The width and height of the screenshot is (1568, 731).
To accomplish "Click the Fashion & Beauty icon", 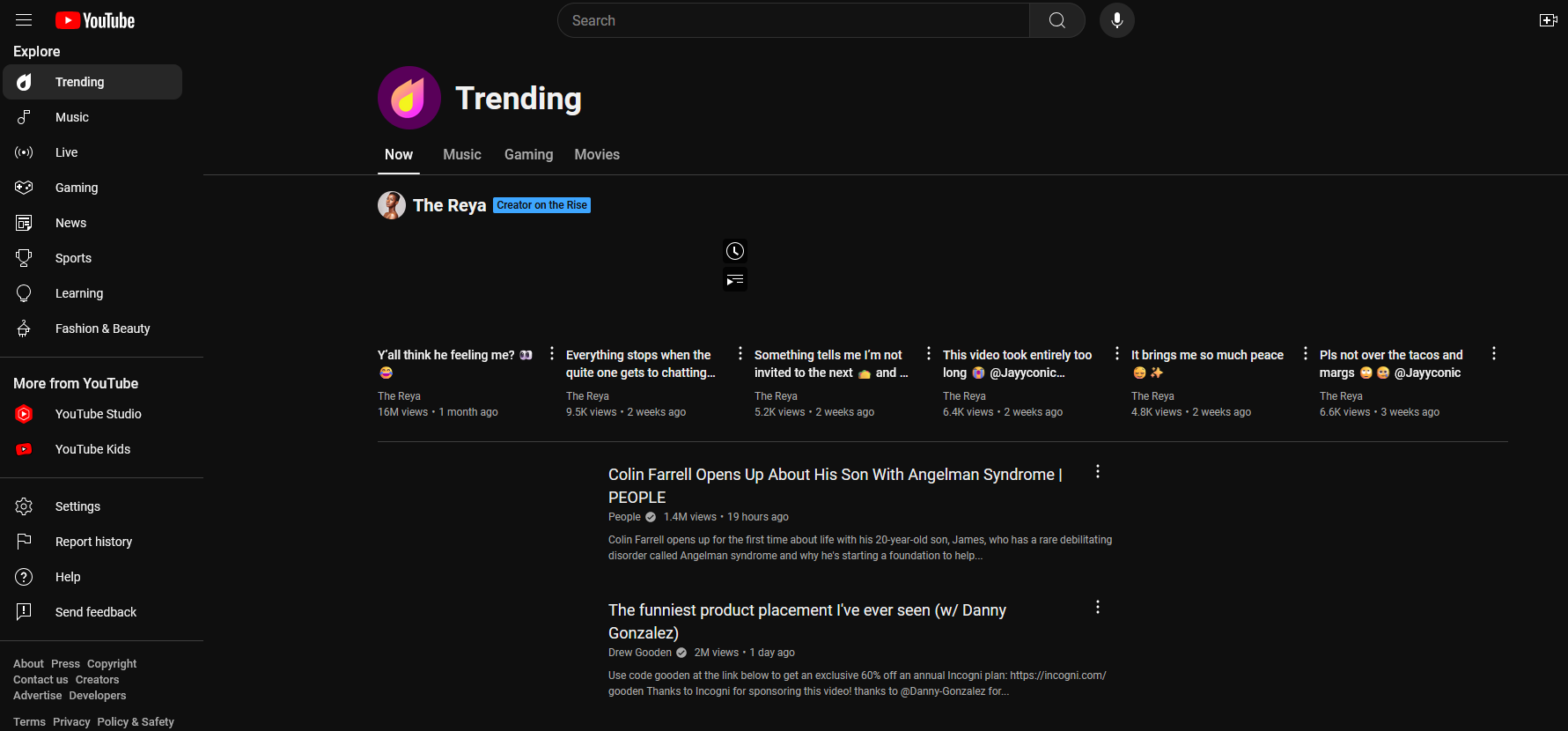I will point(25,329).
